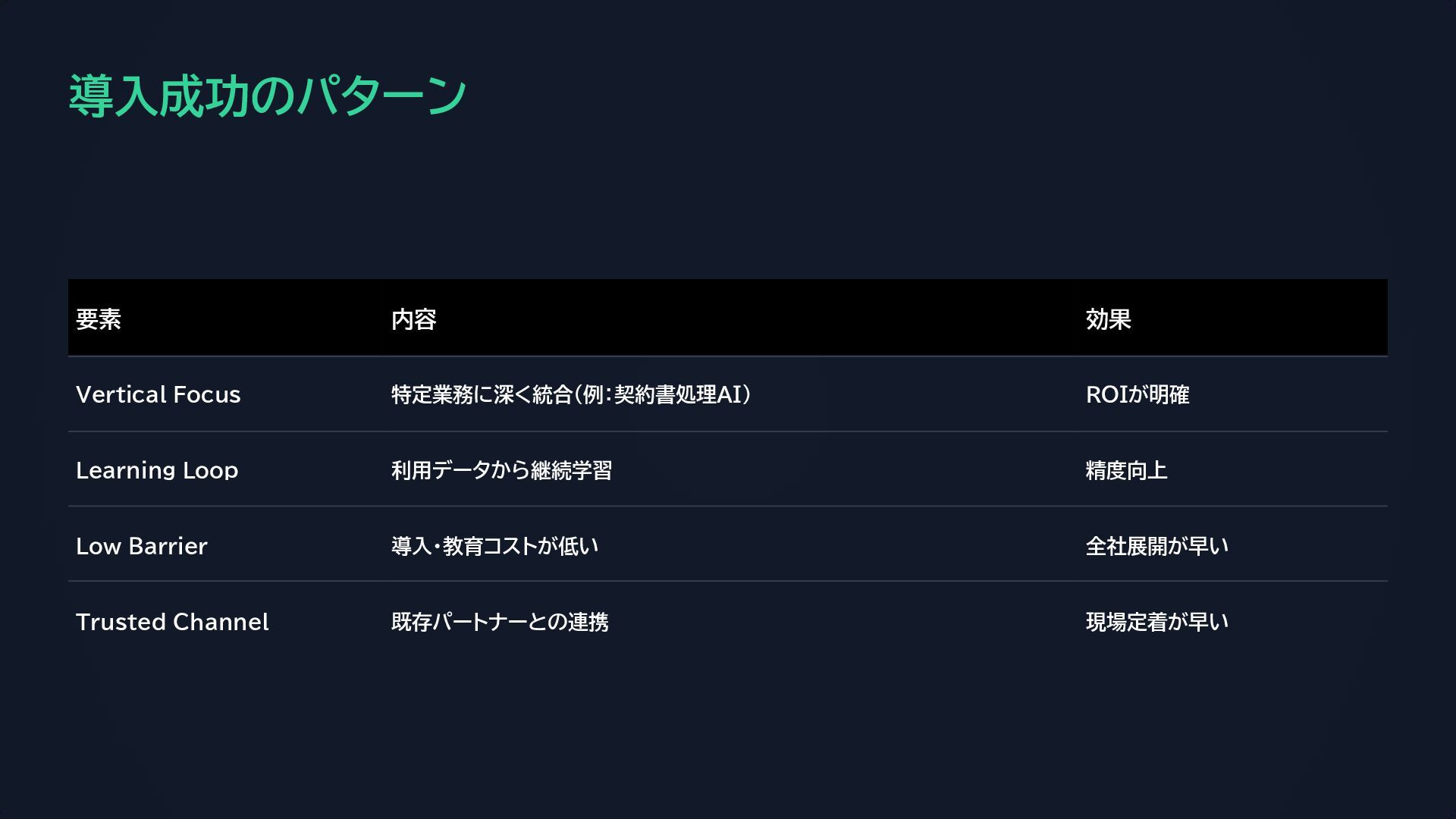
Task: Click the ROIが明確 effect cell
Action: (x=1137, y=394)
